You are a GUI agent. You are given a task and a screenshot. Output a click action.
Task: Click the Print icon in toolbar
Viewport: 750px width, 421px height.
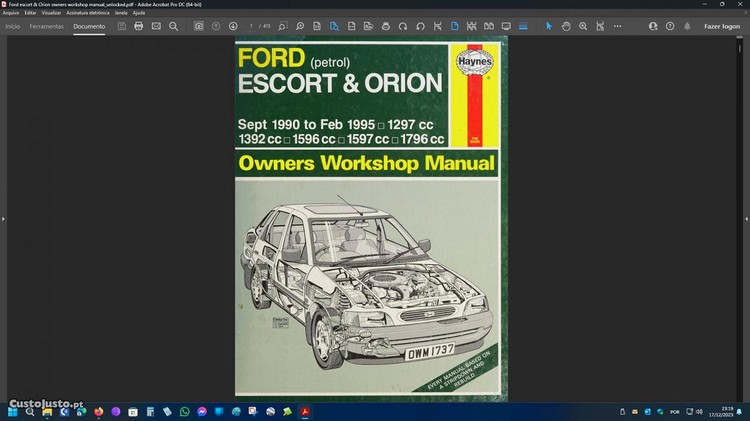coord(139,26)
